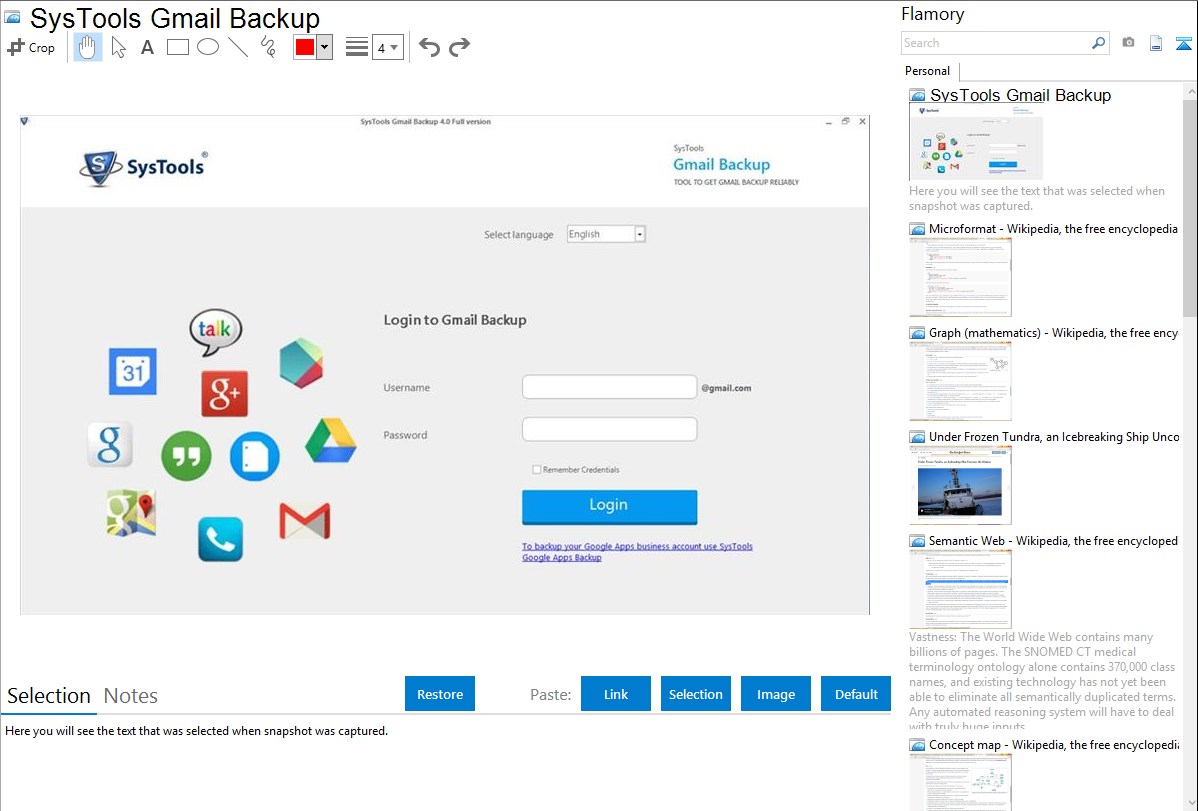Redo the annotation
This screenshot has width=1198, height=811.
(x=459, y=47)
